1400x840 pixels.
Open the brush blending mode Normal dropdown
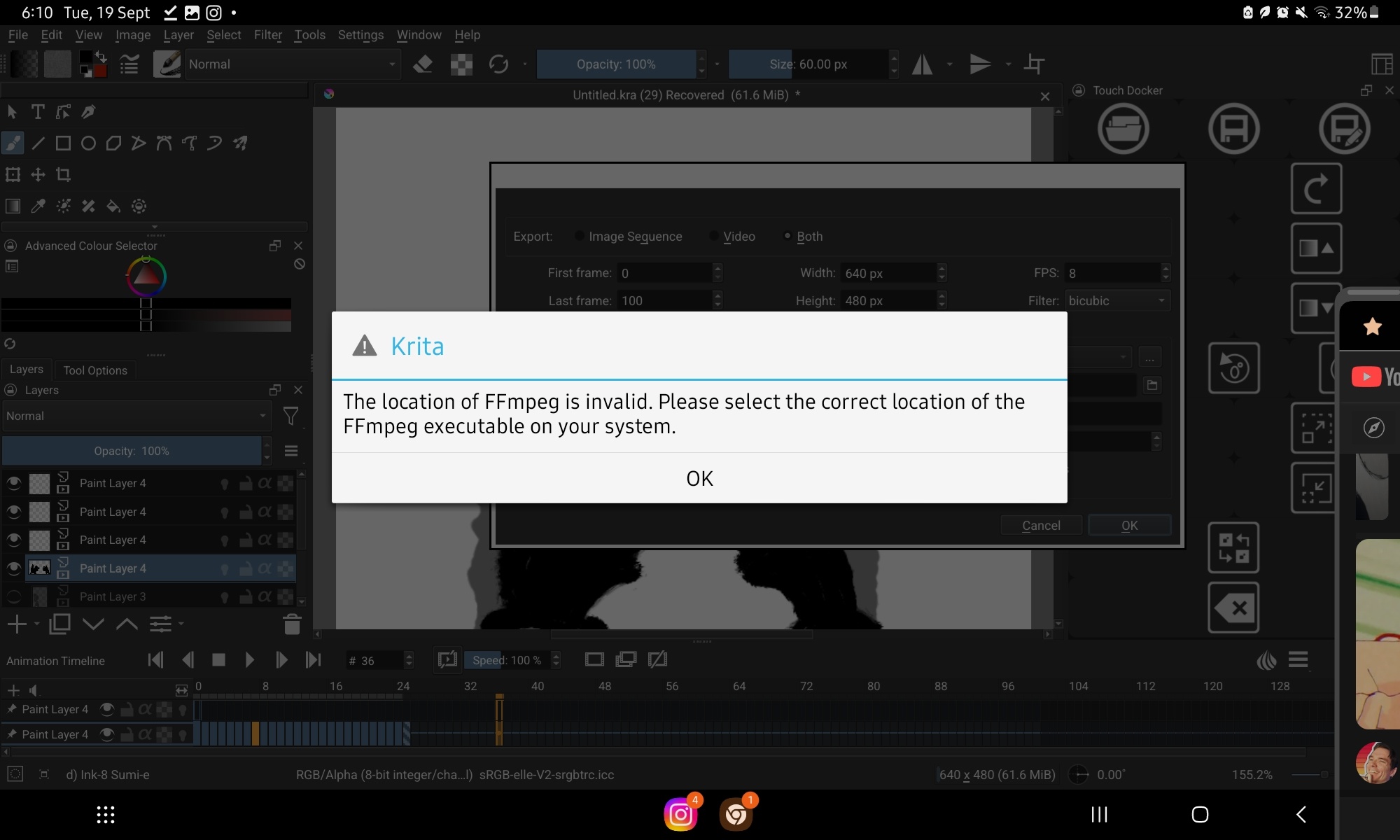pos(294,64)
